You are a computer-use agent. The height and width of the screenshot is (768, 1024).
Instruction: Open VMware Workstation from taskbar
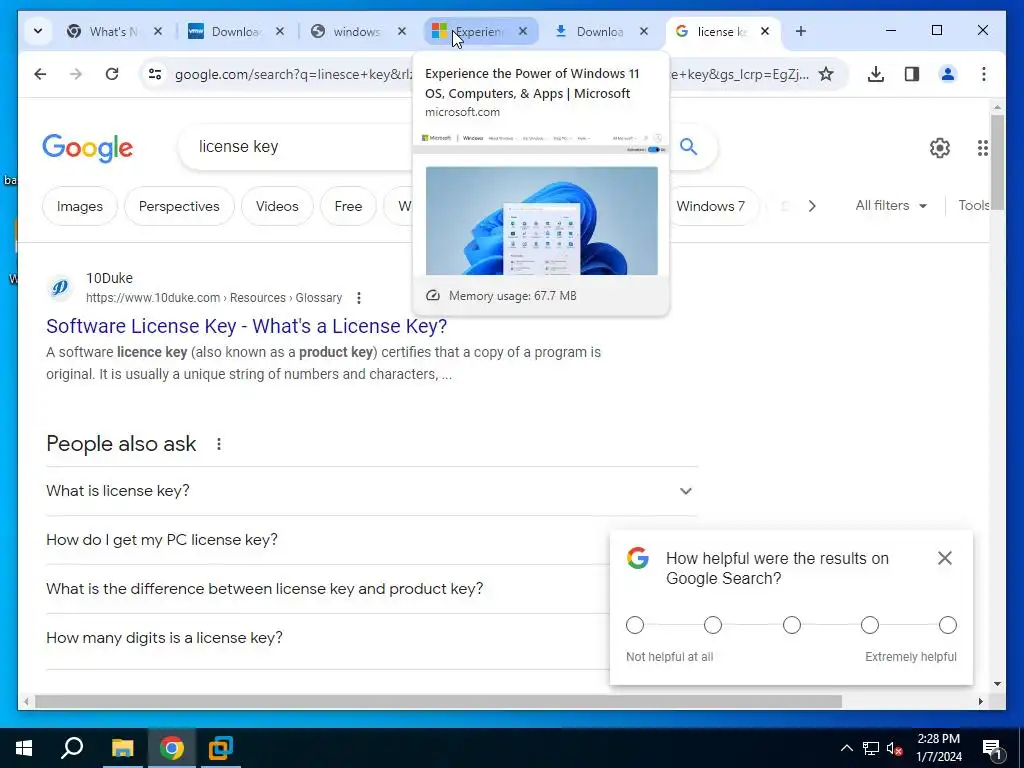[x=221, y=748]
